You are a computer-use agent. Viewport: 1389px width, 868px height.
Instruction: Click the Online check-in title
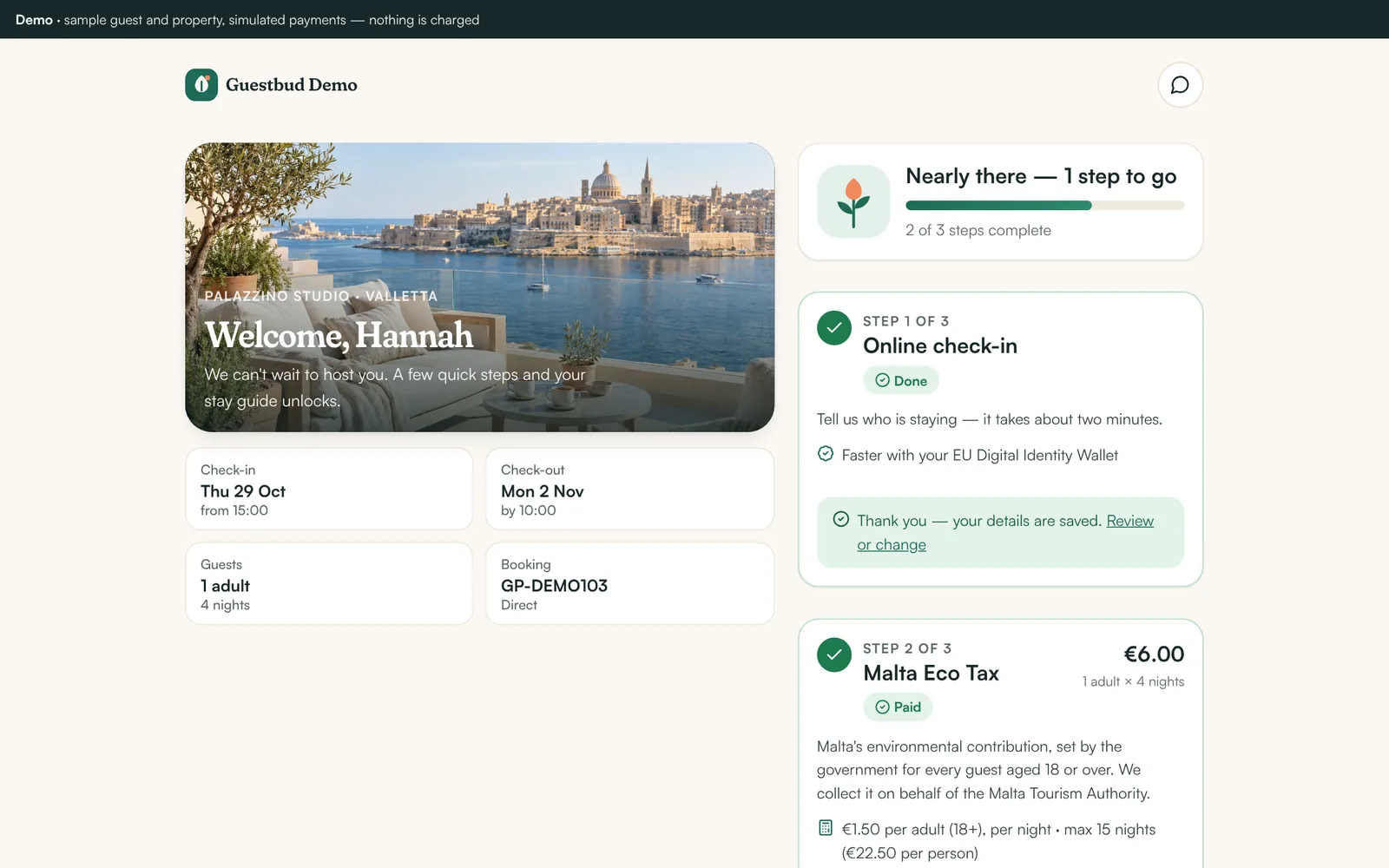940,345
